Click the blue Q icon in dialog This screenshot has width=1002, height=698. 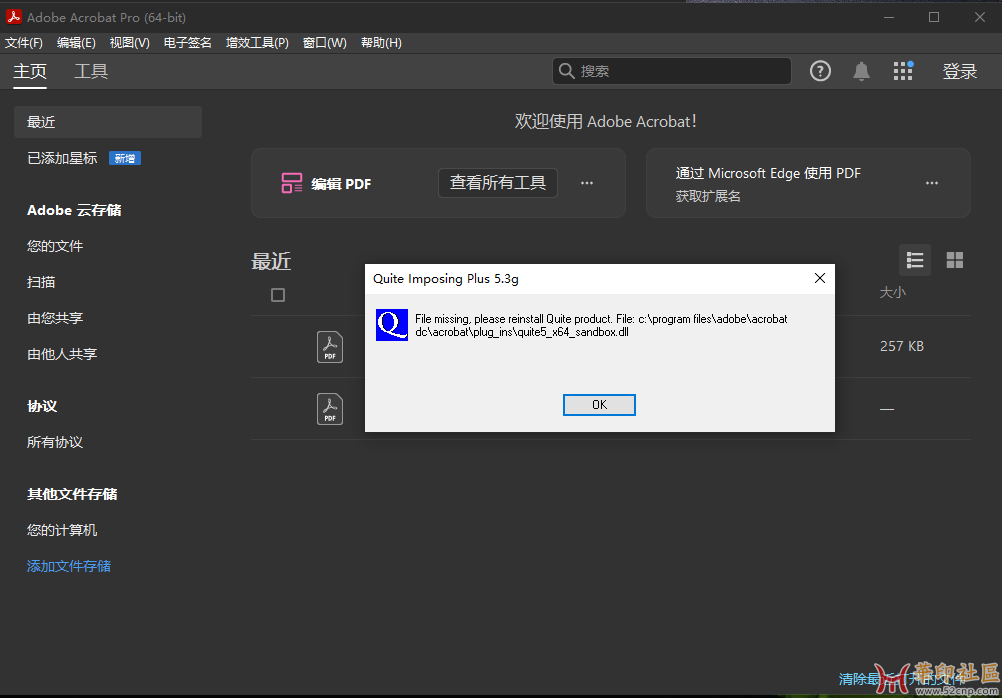392,325
